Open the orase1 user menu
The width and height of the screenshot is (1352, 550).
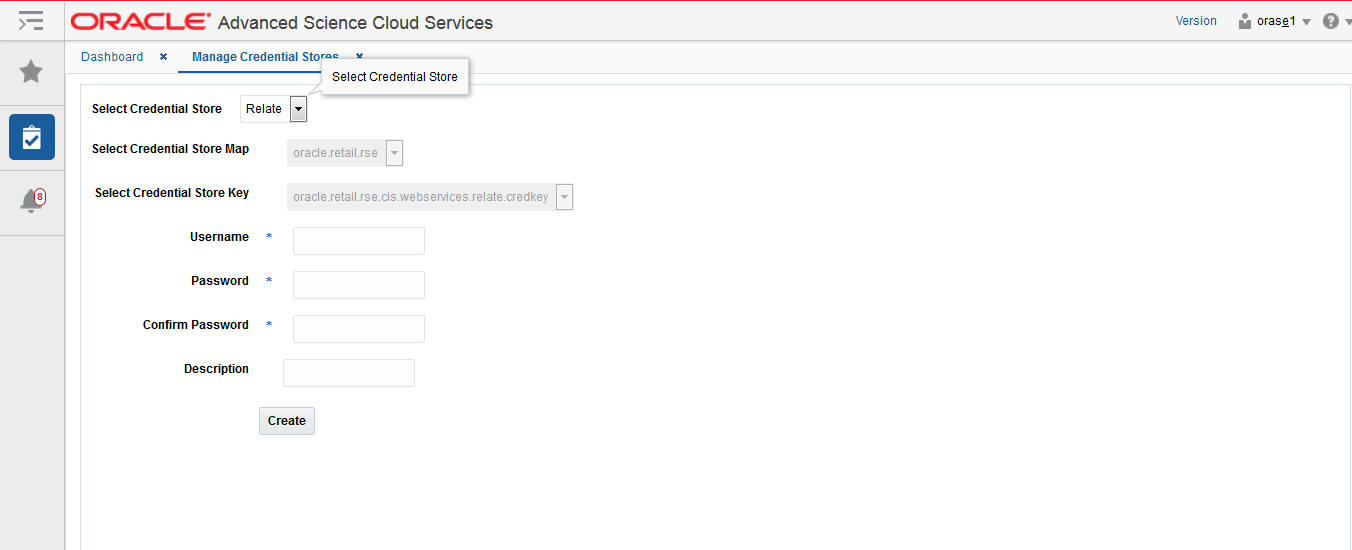click(x=1283, y=21)
